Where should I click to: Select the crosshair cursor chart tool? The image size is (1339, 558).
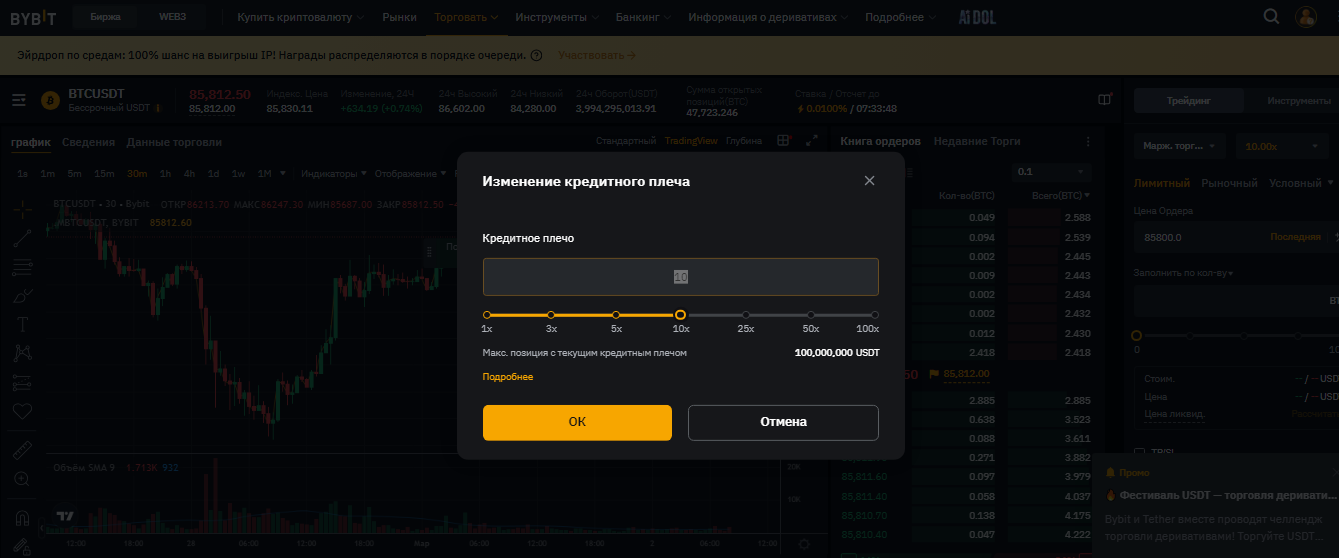[x=22, y=209]
